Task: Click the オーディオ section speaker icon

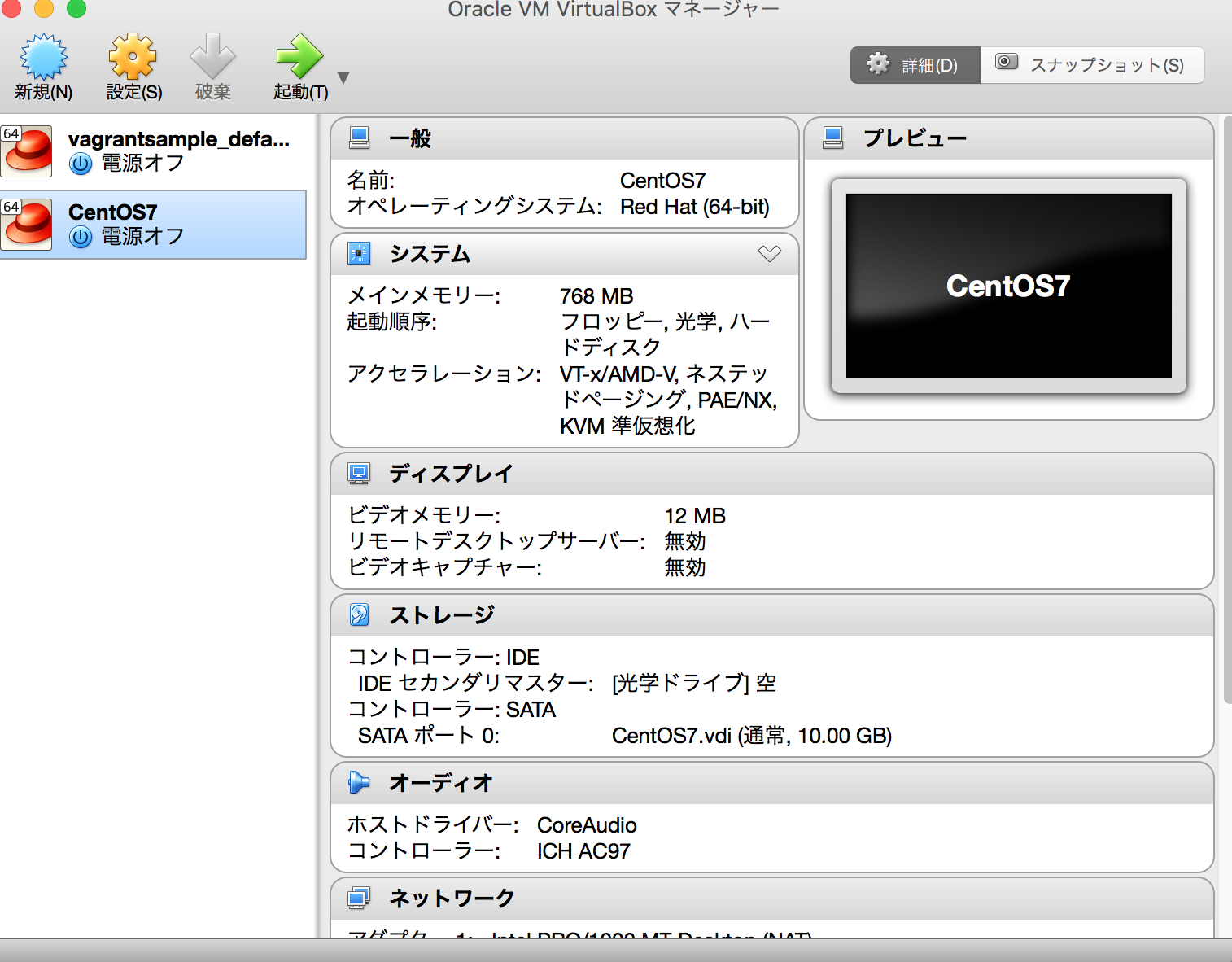Action: [x=358, y=782]
